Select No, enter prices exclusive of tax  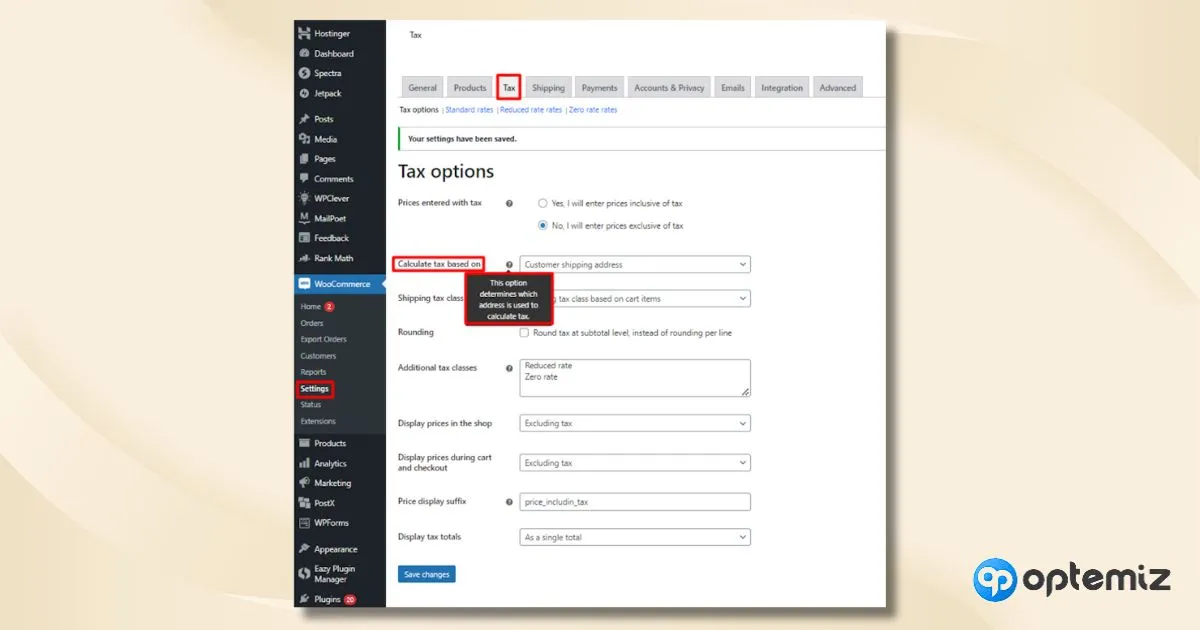543,226
